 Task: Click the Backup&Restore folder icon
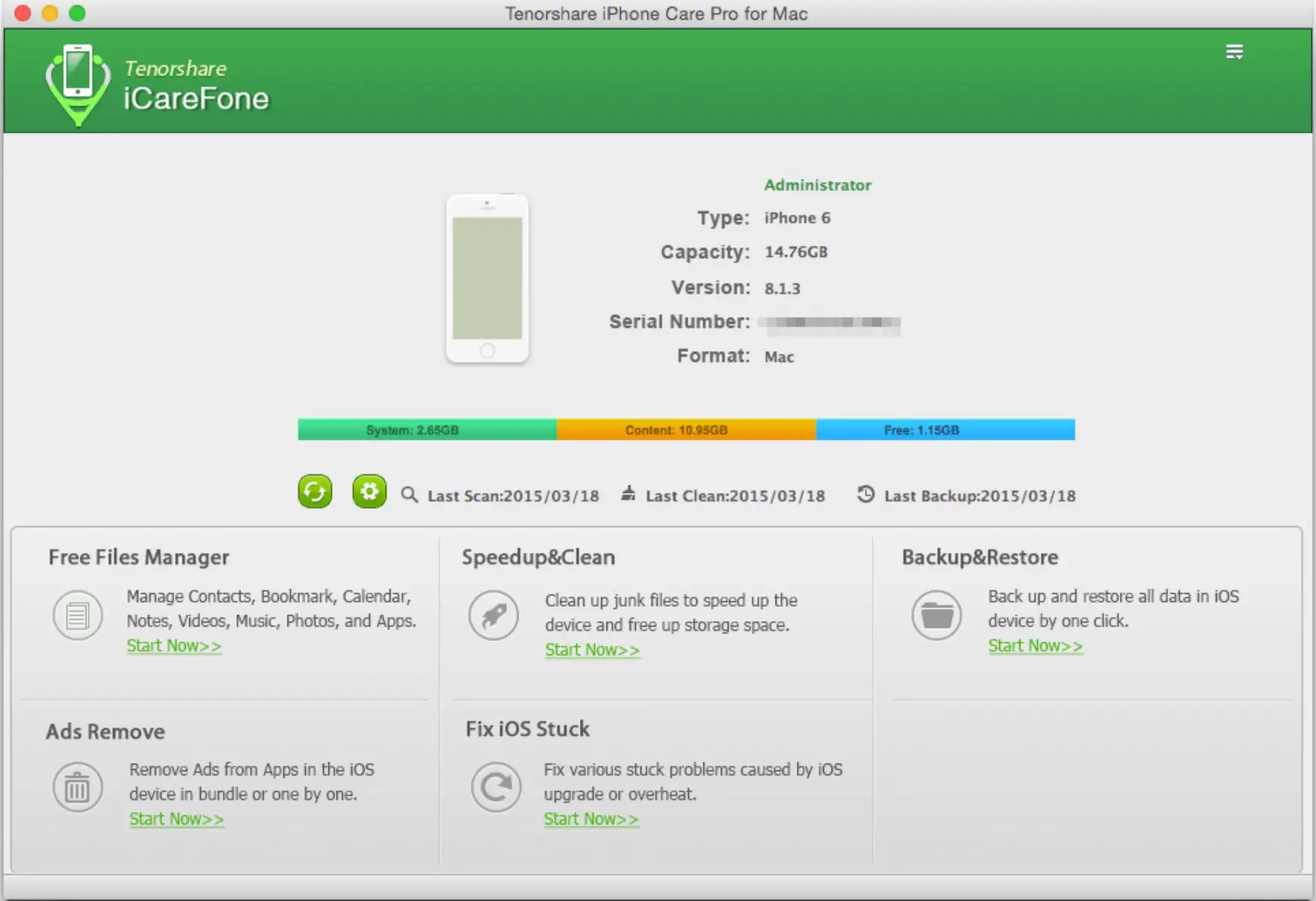[937, 615]
